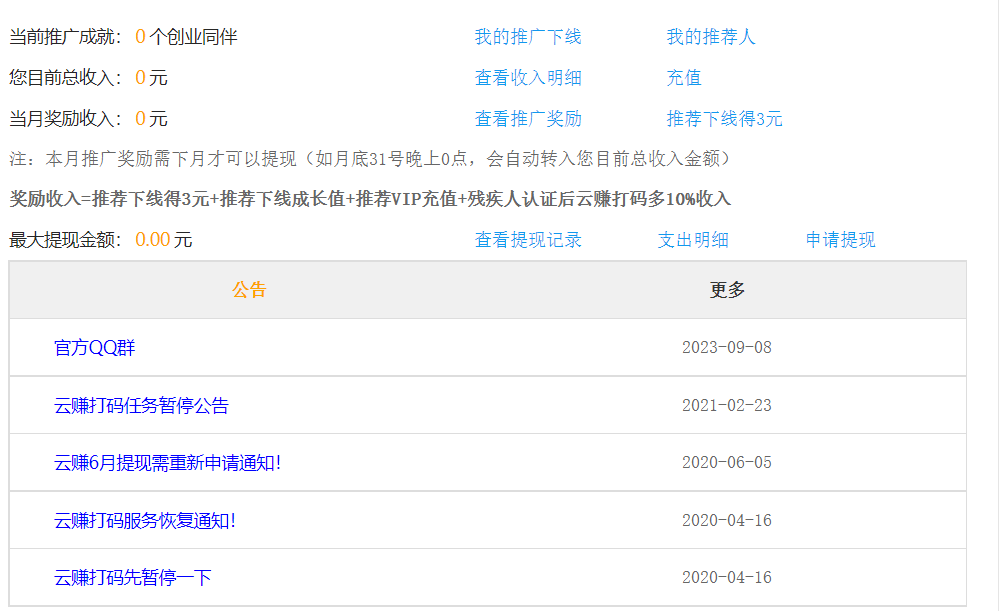Read 云赚6月提现需重新申请通知 notice
The height and width of the screenshot is (611, 999).
(167, 463)
